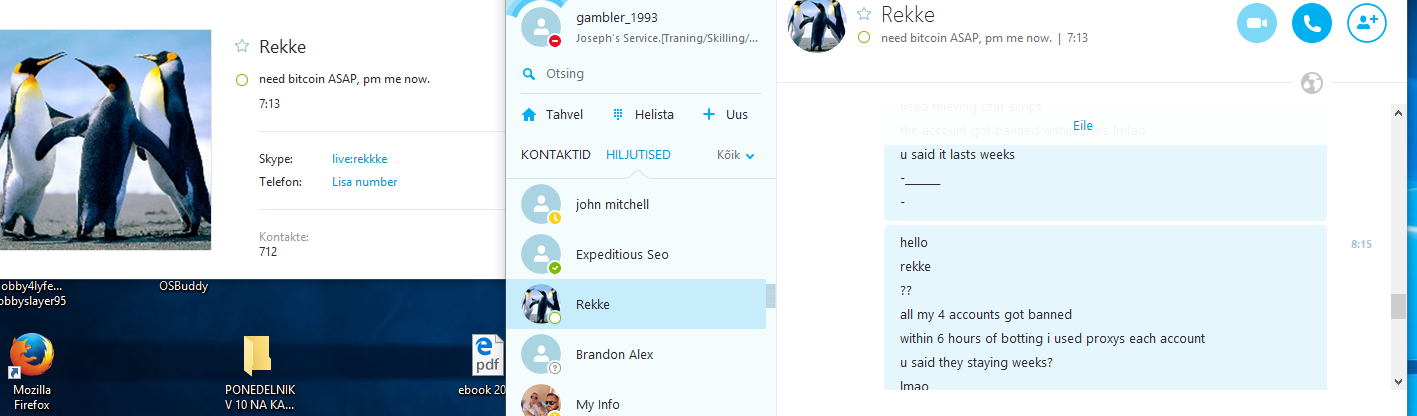Click the 8:15 message timestamp

click(x=1361, y=243)
